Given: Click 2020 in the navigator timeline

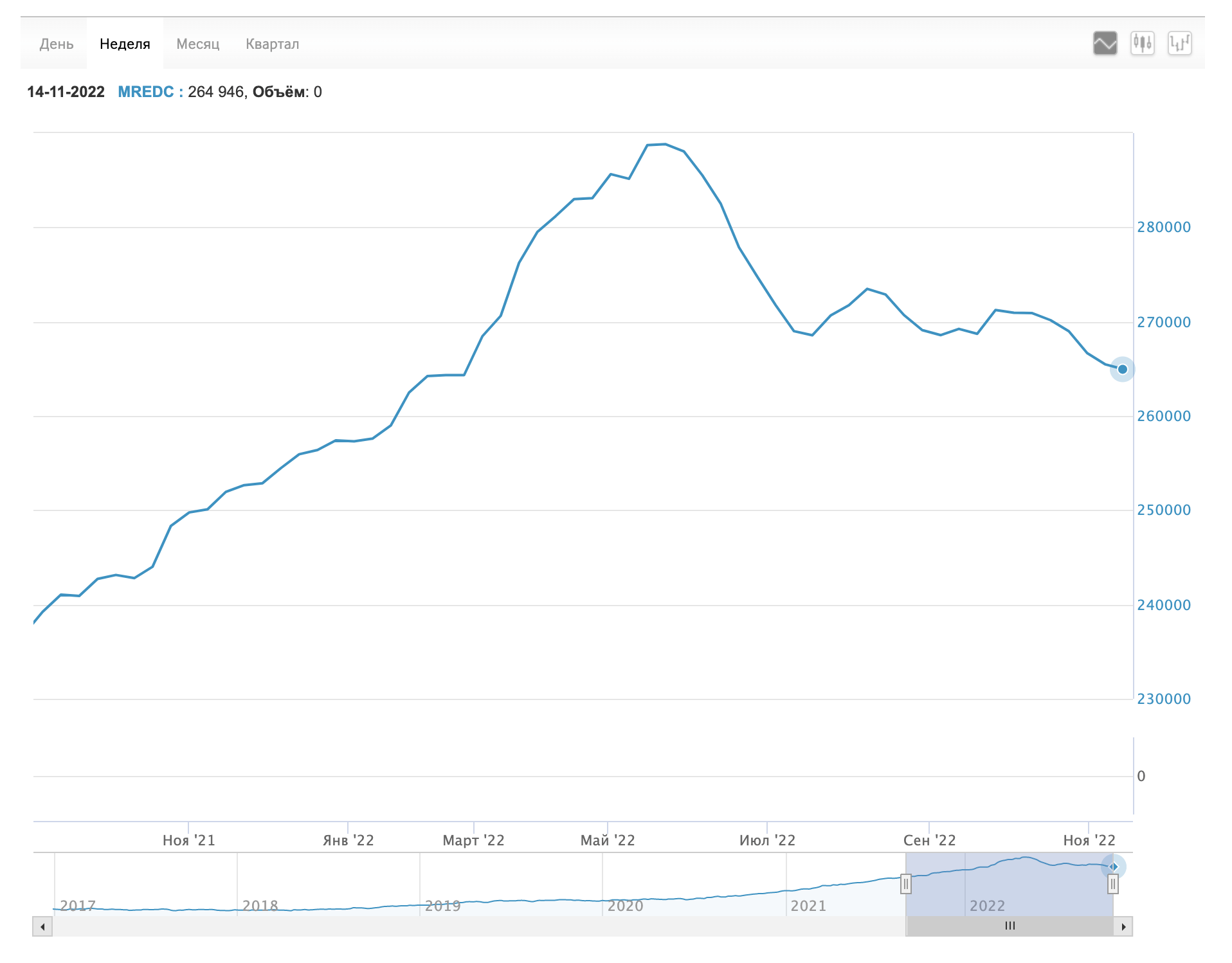Looking at the screenshot, I should click(626, 906).
